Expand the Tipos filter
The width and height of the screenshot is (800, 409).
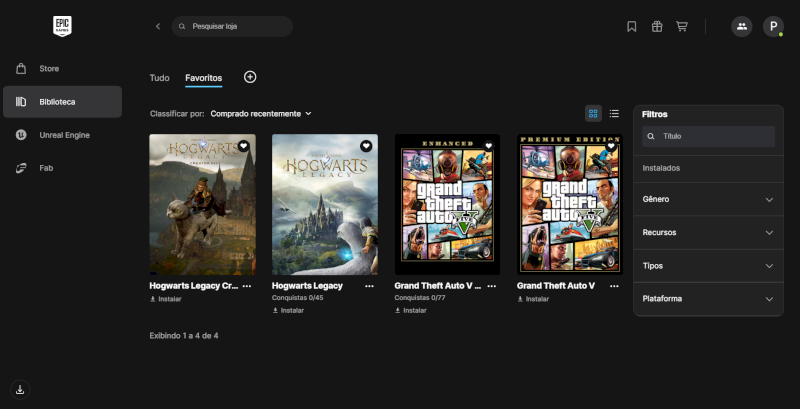[708, 266]
